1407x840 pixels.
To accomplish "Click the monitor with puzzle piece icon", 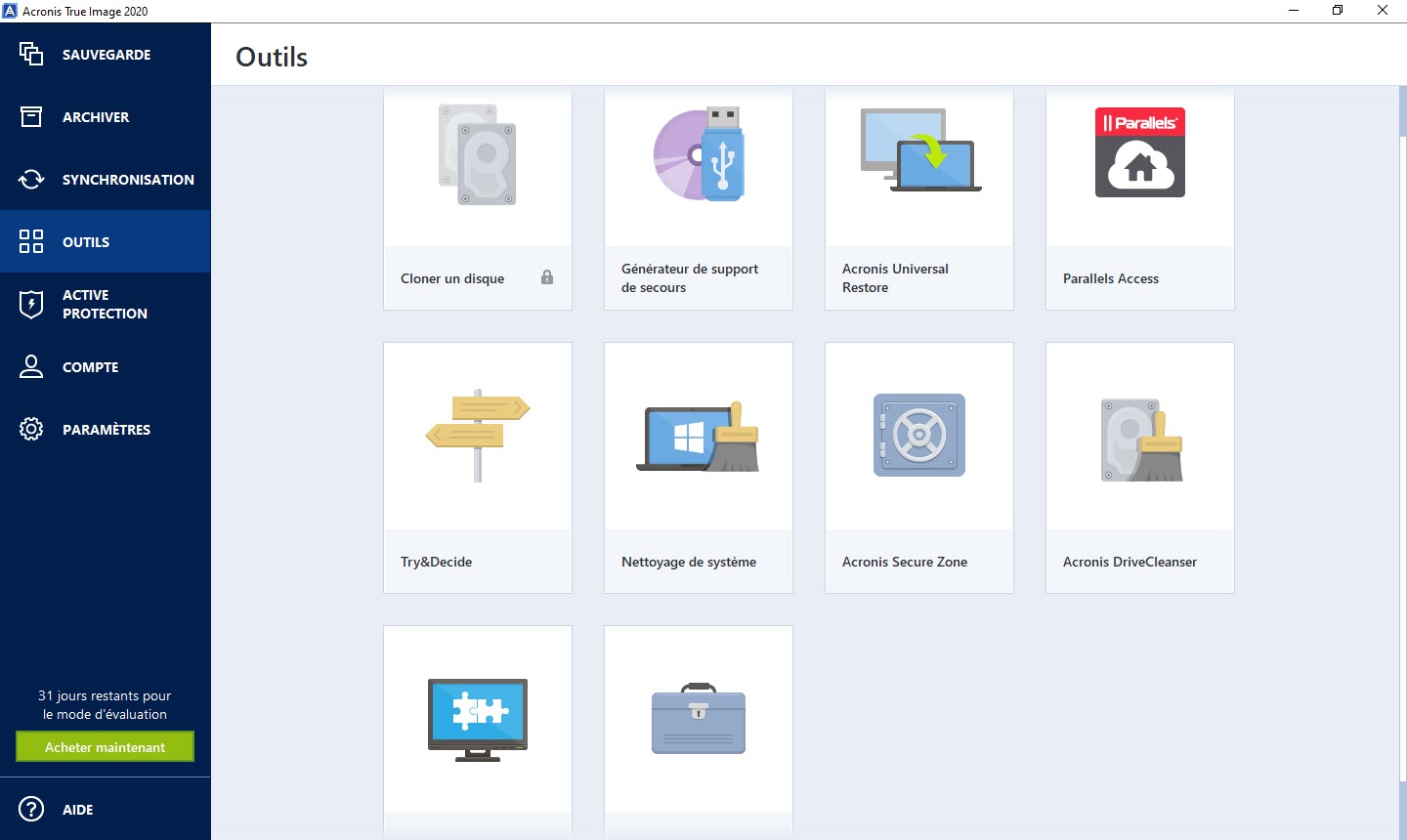I will click(478, 719).
